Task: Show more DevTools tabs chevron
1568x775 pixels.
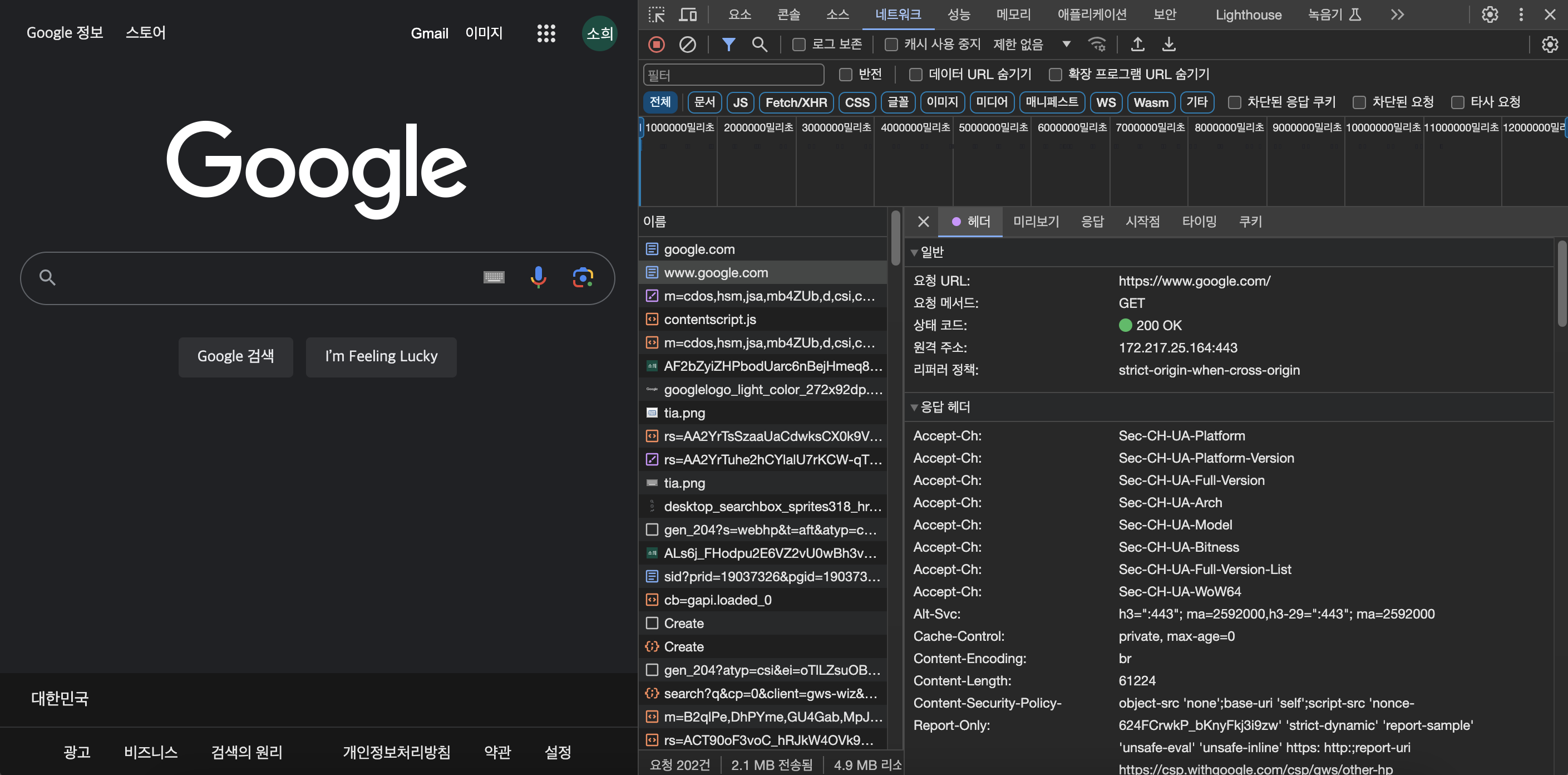Action: tap(1397, 14)
